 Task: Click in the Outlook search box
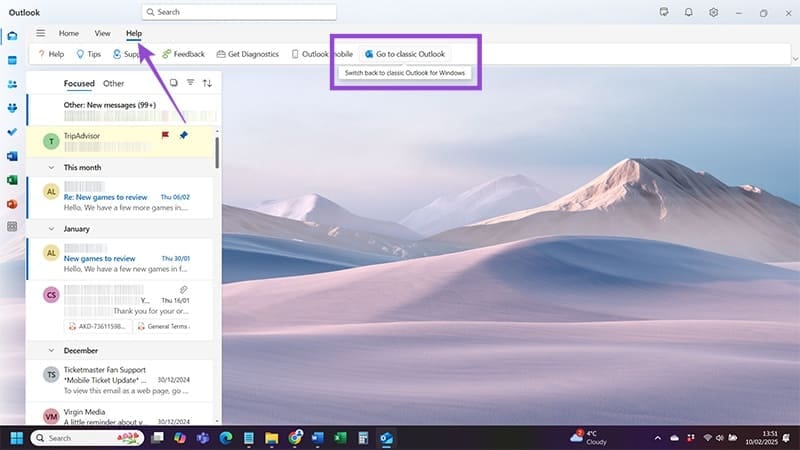point(239,12)
